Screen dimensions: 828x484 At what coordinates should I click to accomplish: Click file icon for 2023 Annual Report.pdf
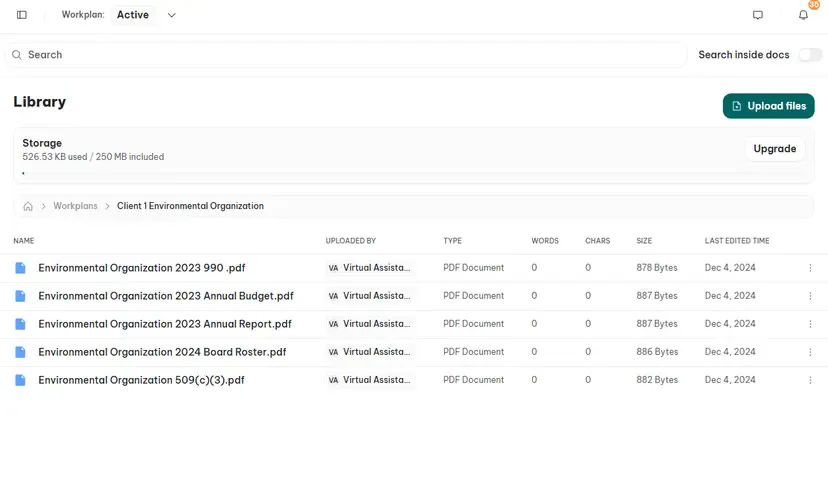click(x=20, y=324)
